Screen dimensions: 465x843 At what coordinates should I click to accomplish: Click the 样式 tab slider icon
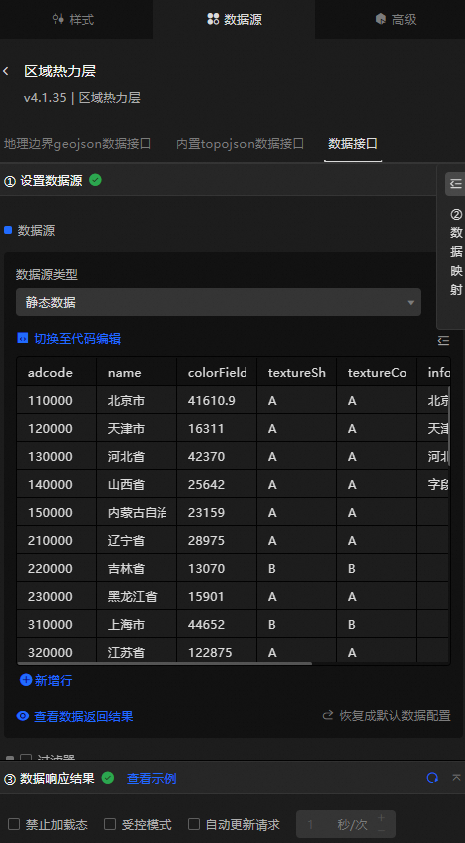(58, 19)
